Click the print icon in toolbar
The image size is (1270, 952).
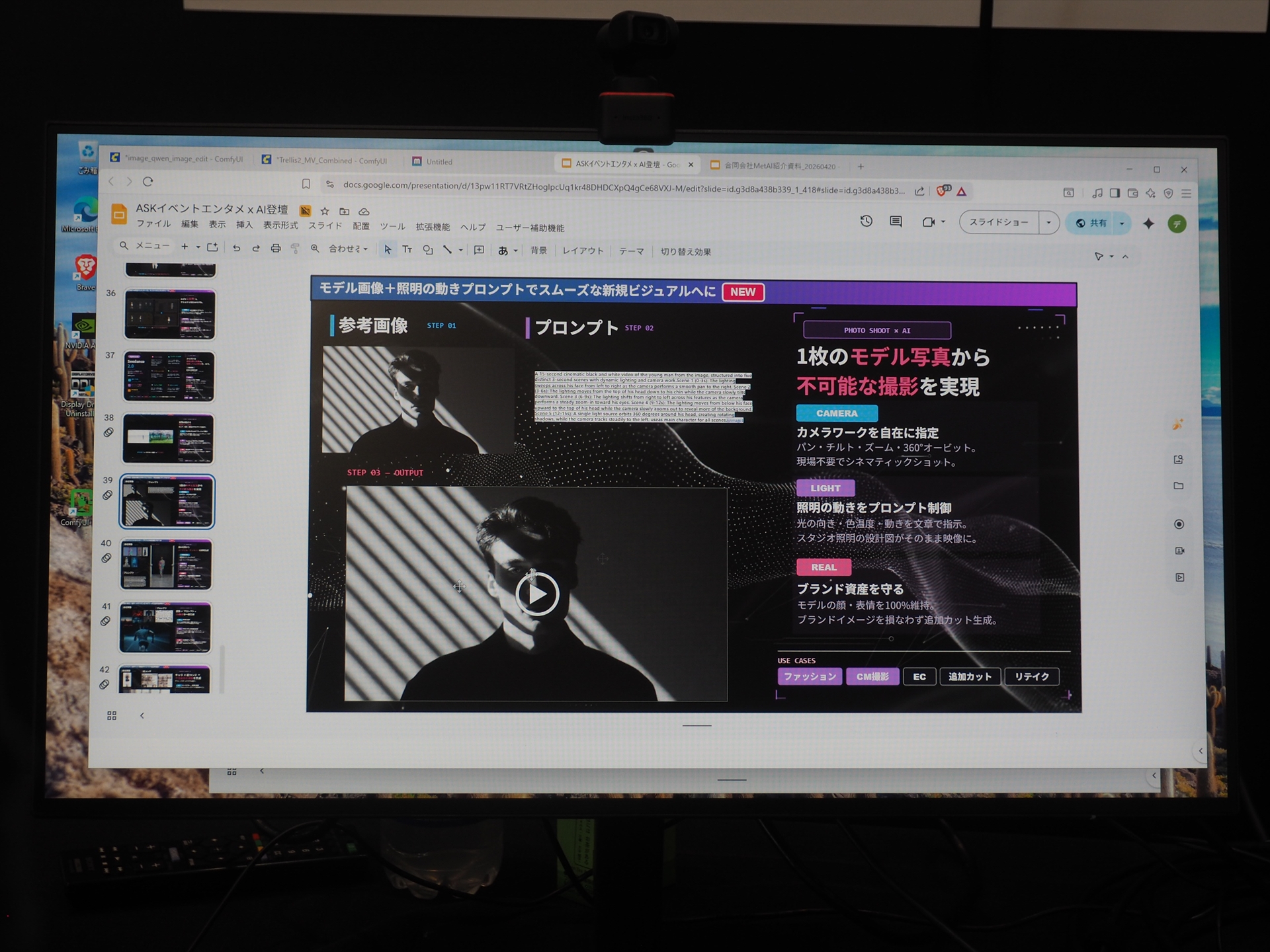point(276,248)
